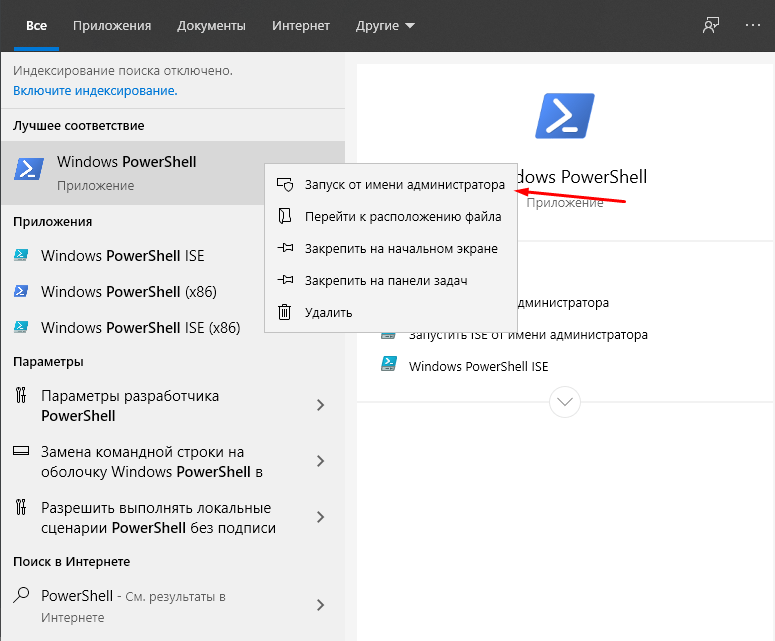This screenshot has height=641, width=775.
Task: Switch to the Приложения tab
Action: (x=112, y=26)
